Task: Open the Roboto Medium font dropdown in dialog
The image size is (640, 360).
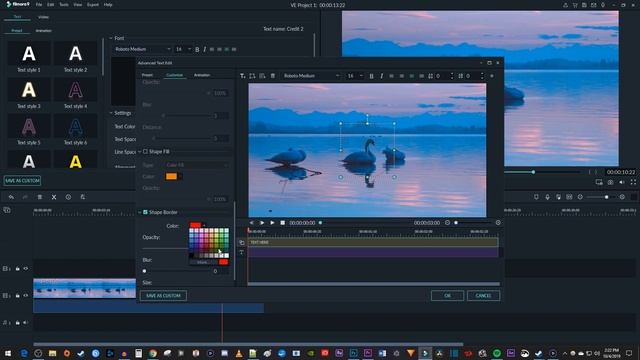Action: (311, 76)
